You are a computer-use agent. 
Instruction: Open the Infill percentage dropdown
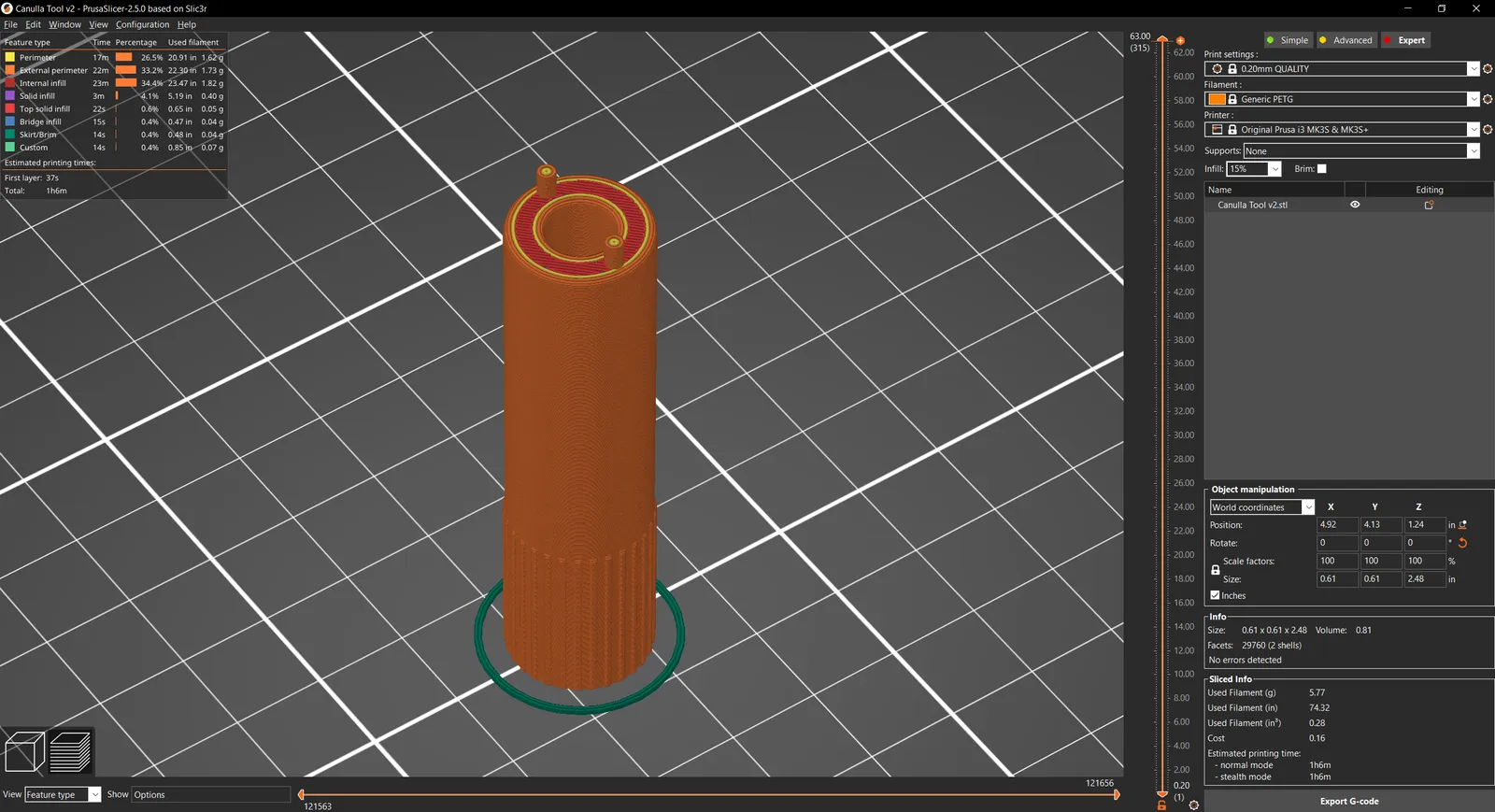tap(1274, 169)
